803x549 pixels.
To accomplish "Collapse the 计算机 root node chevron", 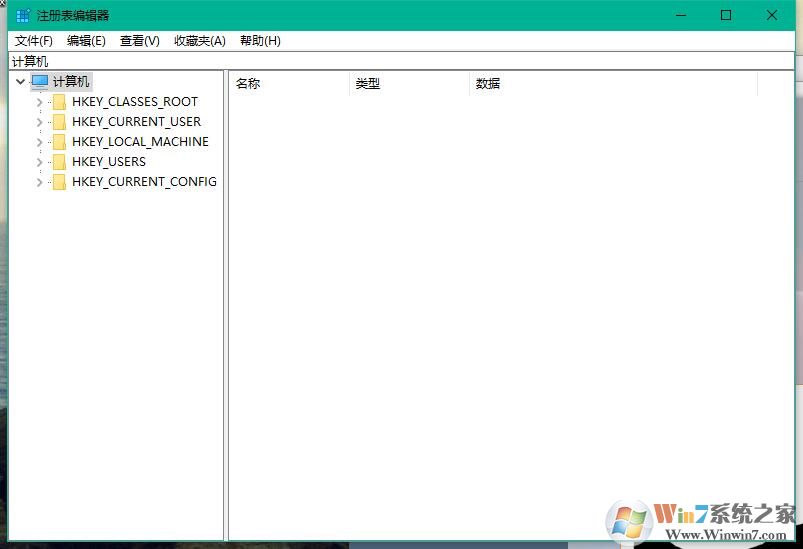I will pyautogui.click(x=20, y=81).
